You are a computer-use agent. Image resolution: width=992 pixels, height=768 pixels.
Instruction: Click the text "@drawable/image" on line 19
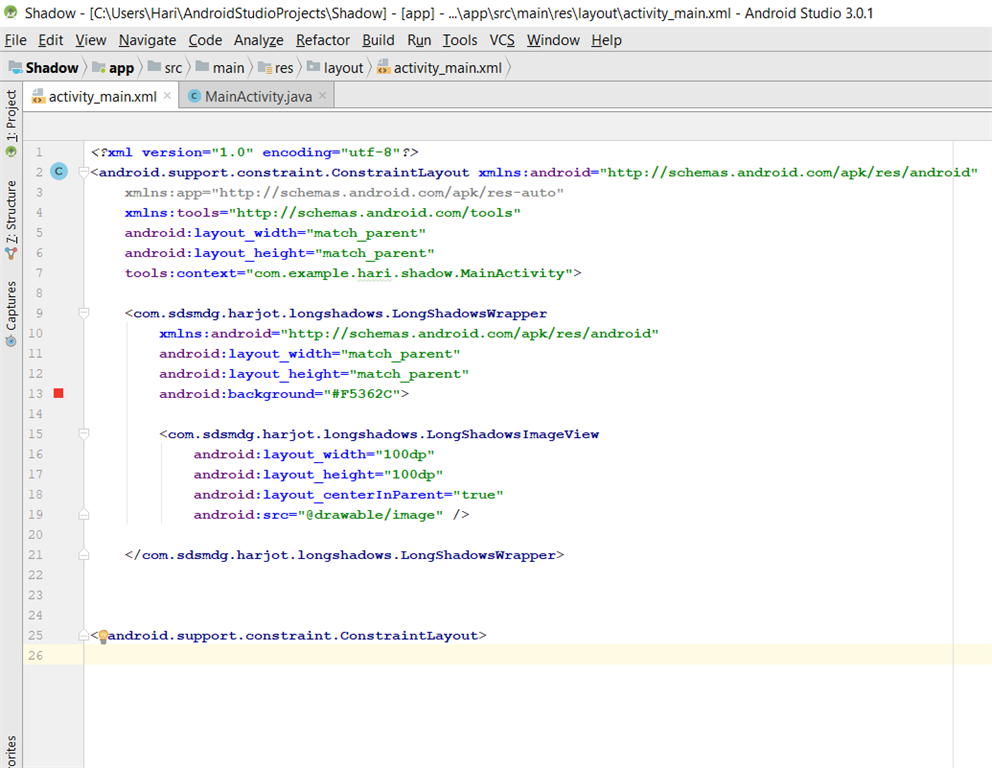[x=370, y=514]
